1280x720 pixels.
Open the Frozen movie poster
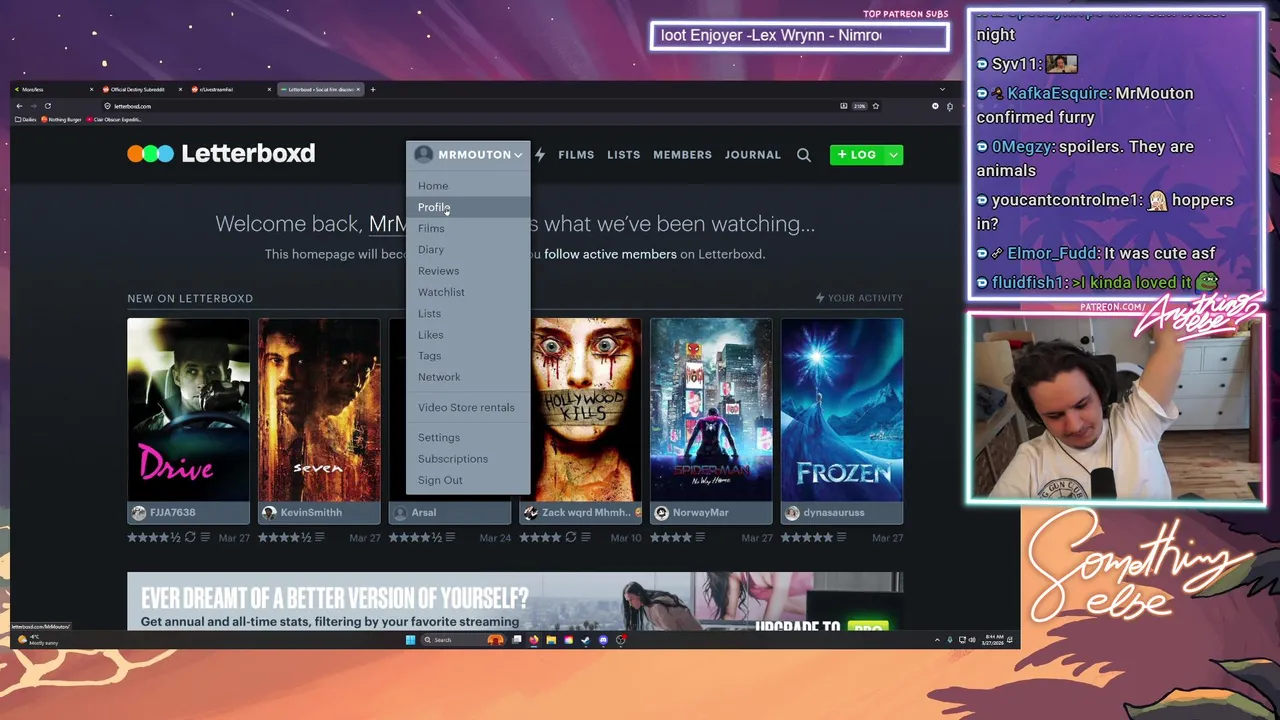[x=842, y=410]
